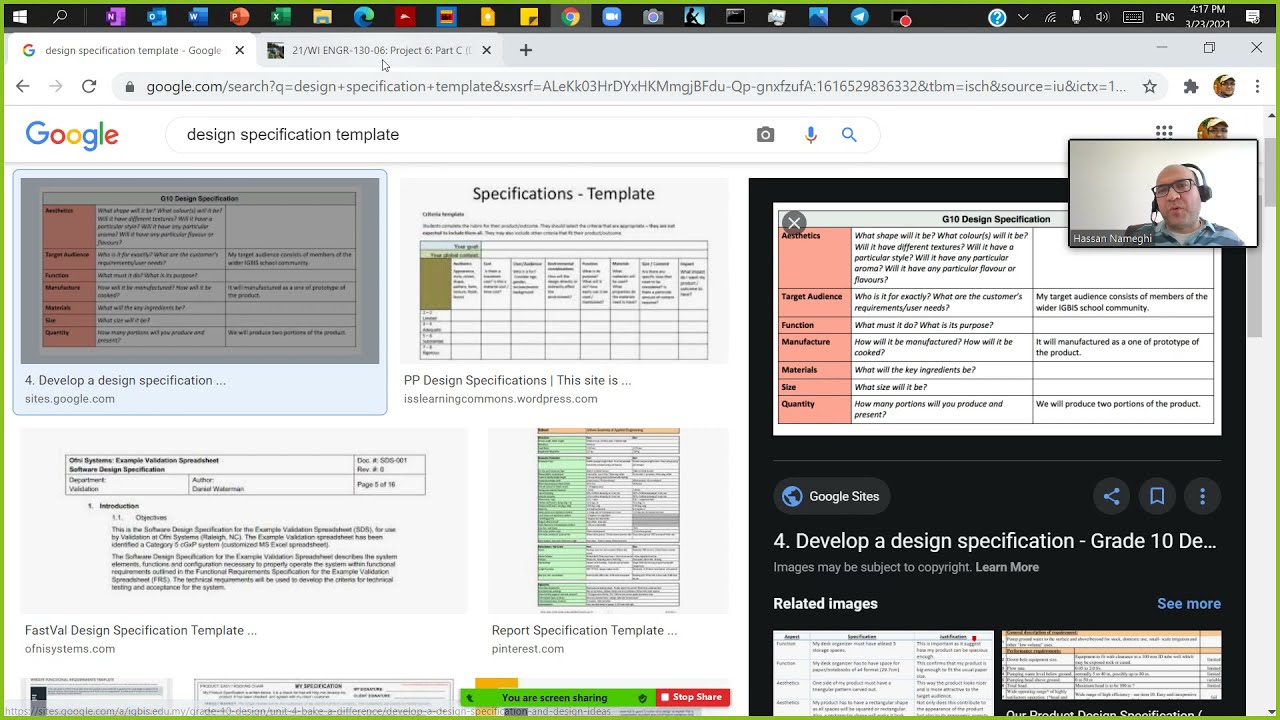Click the address bar URL

(x=636, y=87)
